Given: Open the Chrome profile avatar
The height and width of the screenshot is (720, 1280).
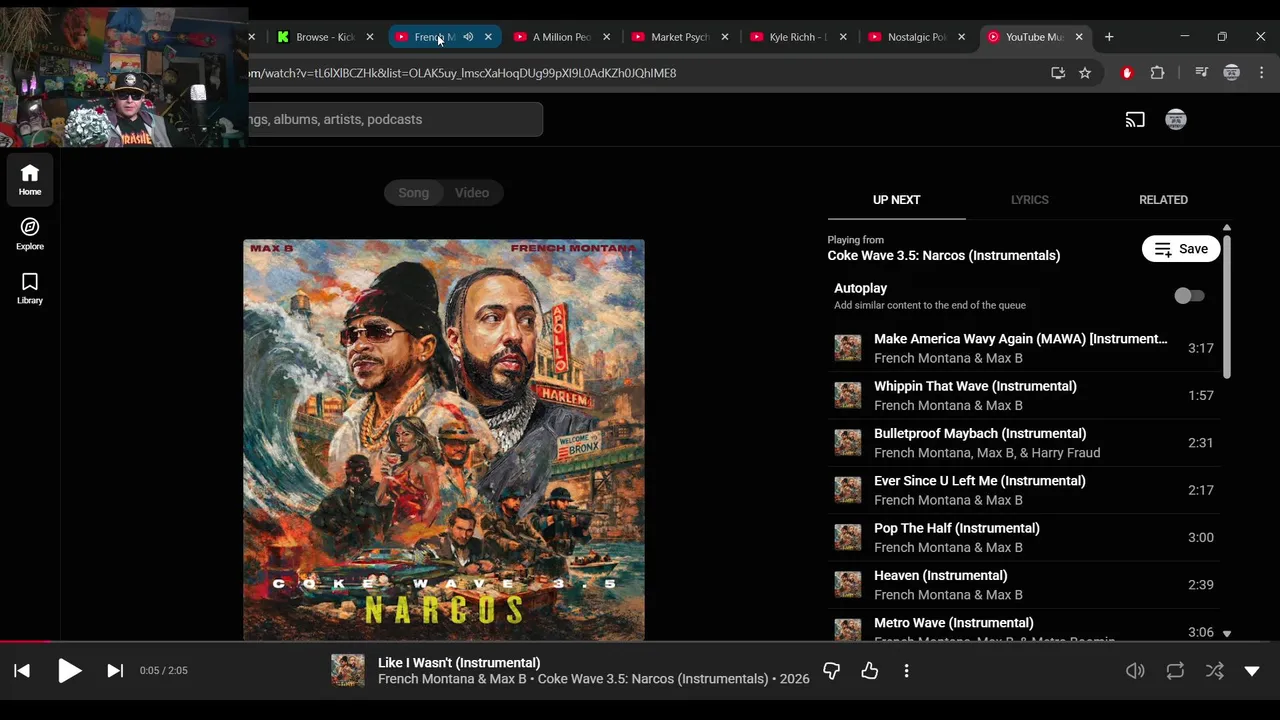Looking at the screenshot, I should pos(1232,73).
